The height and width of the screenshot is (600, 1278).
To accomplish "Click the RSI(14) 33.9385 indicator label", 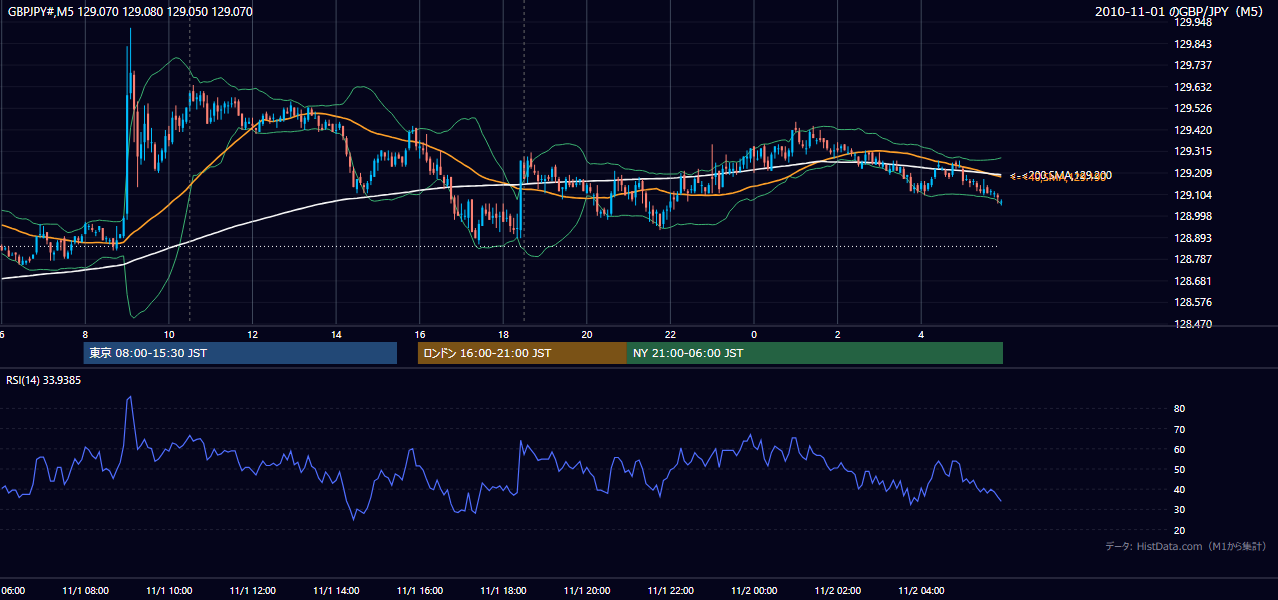I will tap(44, 380).
